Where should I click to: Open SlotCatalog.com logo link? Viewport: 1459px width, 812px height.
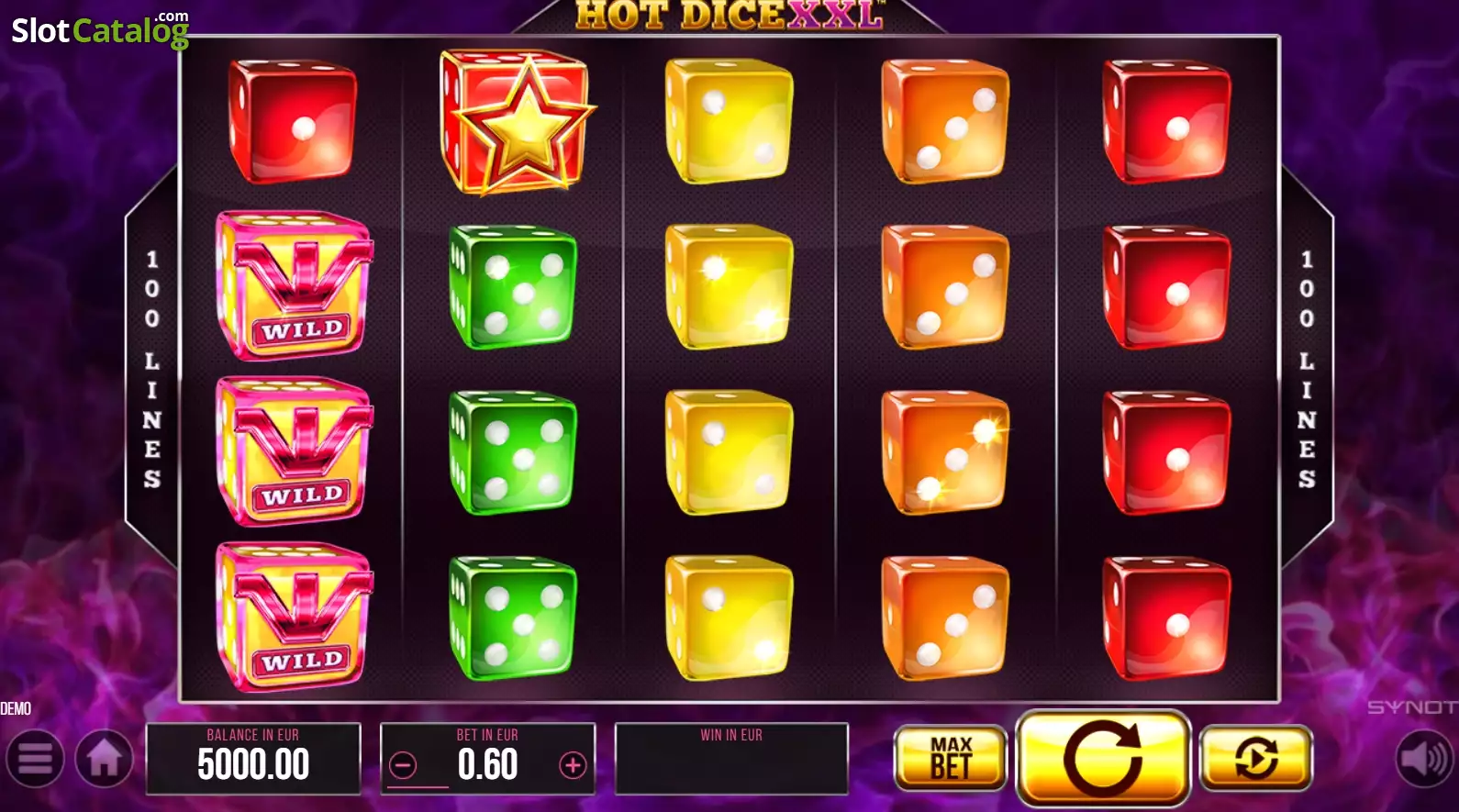coord(100,29)
